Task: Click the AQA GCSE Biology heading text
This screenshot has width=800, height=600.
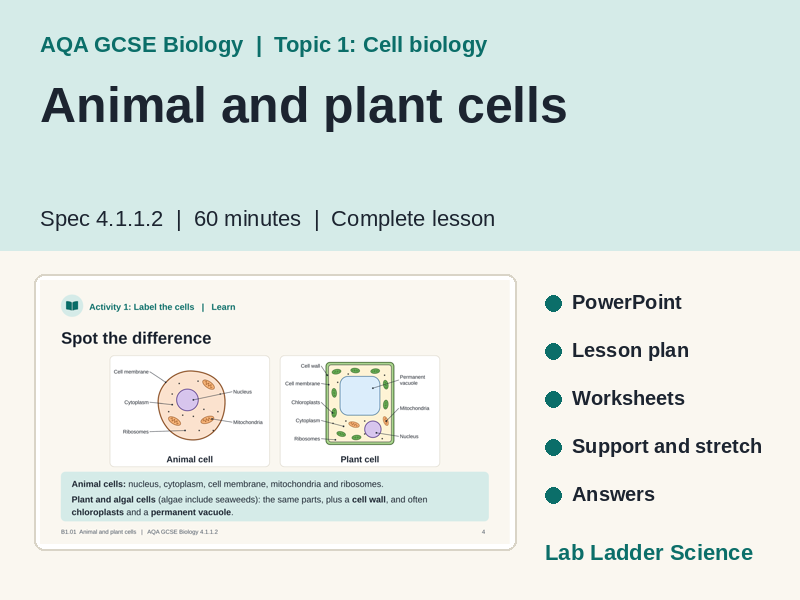Action: click(x=142, y=45)
